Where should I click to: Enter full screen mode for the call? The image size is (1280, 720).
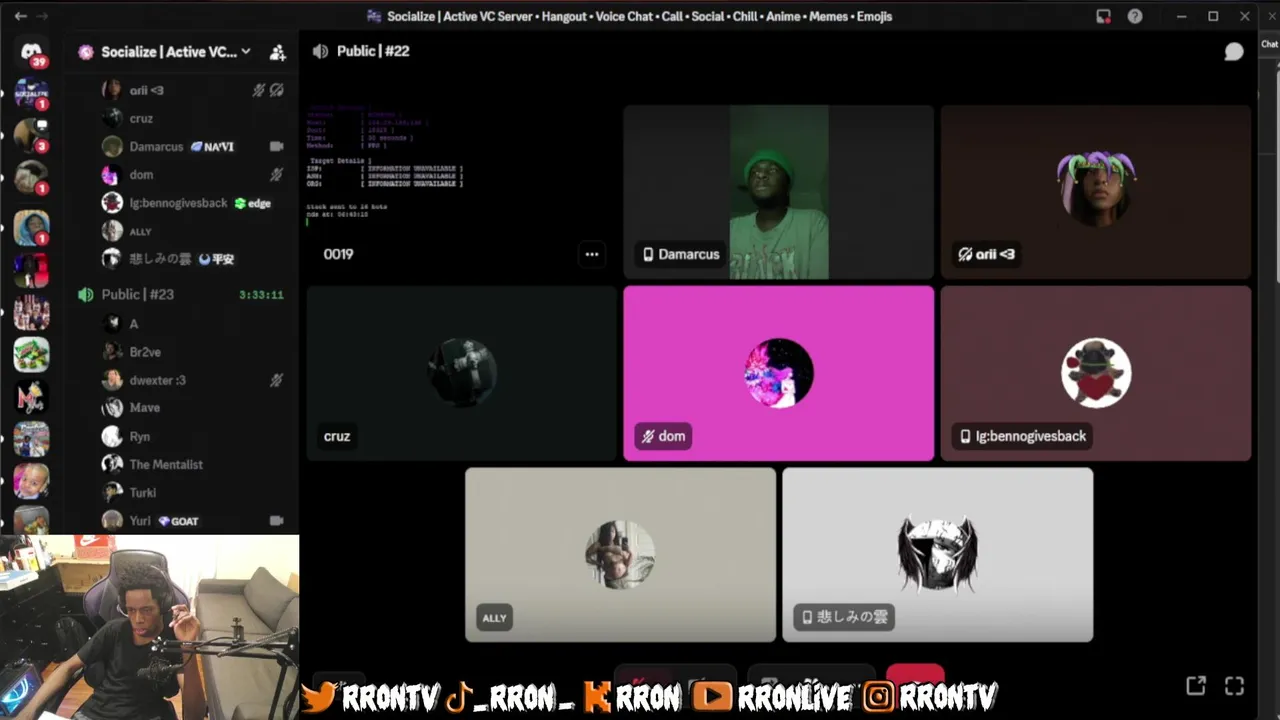tap(1234, 685)
